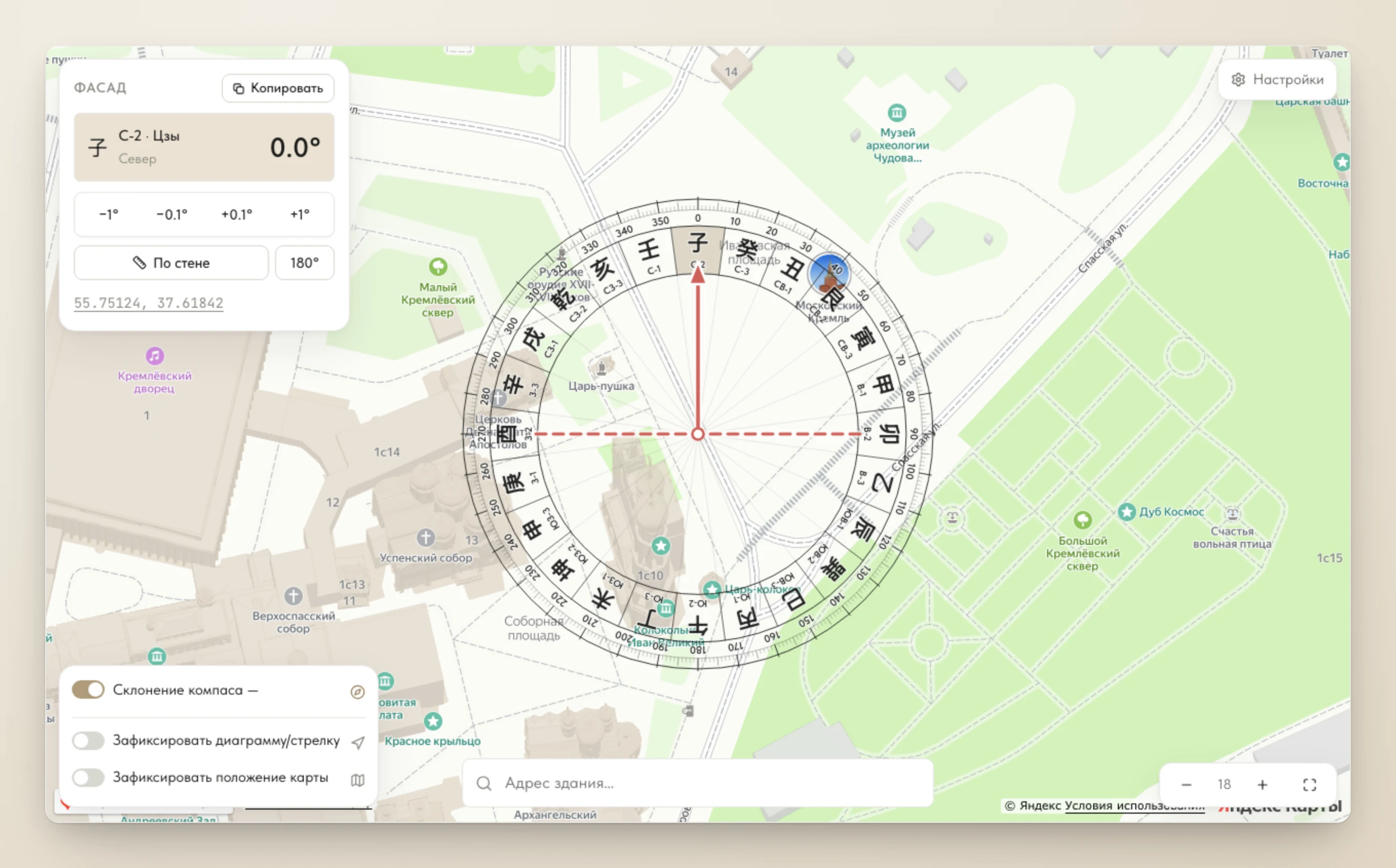Click the compass center pivot point
The width and height of the screenshot is (1396, 868).
(697, 434)
